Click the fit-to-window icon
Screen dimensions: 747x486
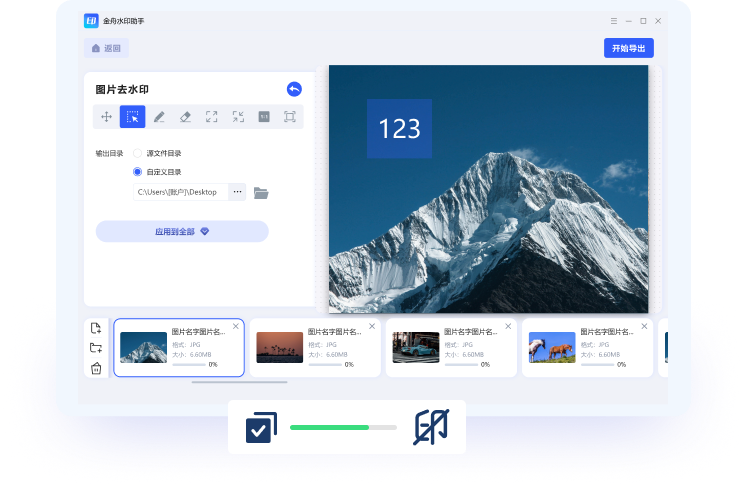tap(290, 117)
